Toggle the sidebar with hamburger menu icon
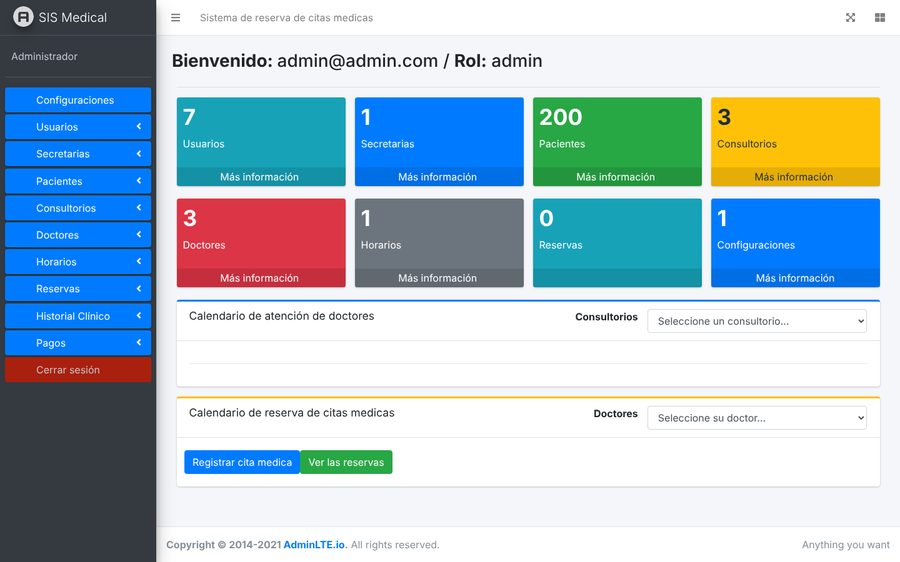The height and width of the screenshot is (562, 900). click(176, 18)
